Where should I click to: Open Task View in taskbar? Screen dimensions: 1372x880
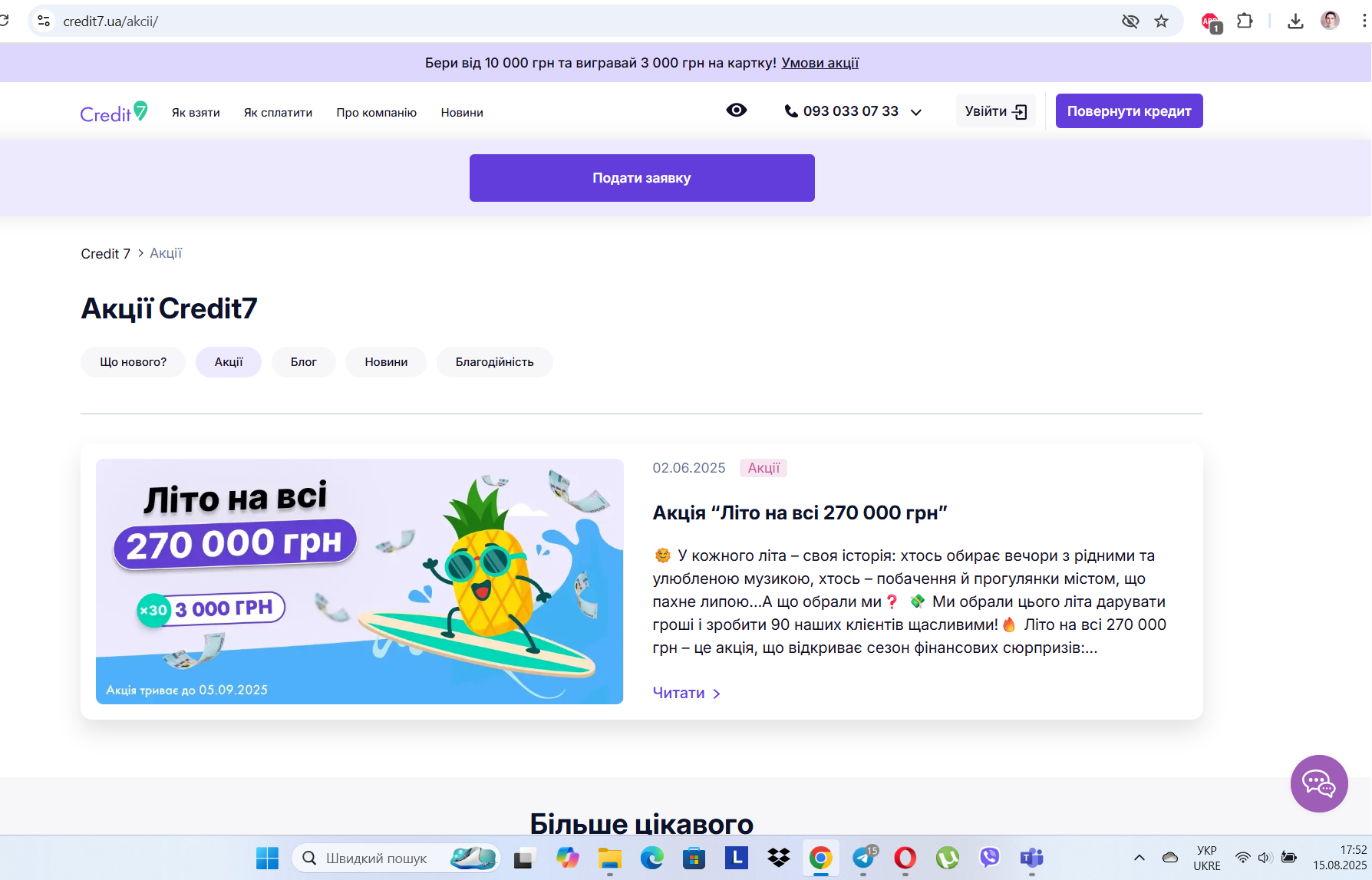(x=523, y=858)
